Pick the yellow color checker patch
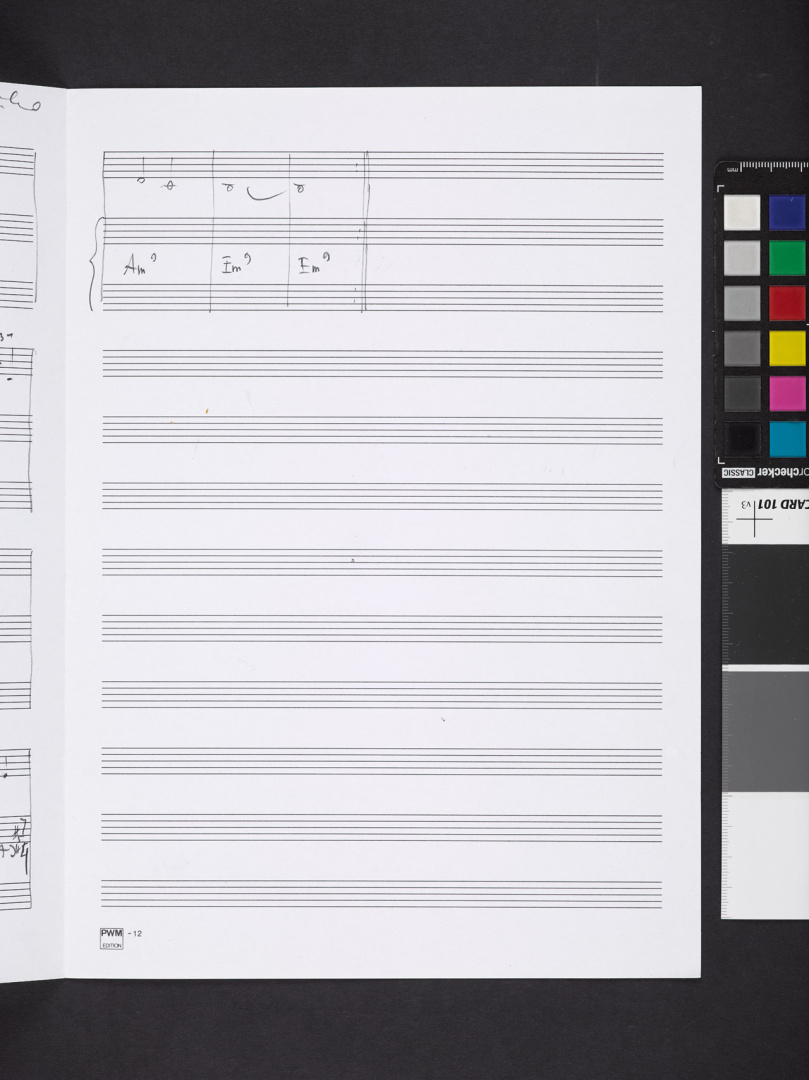This screenshot has height=1080, width=809. tap(787, 349)
